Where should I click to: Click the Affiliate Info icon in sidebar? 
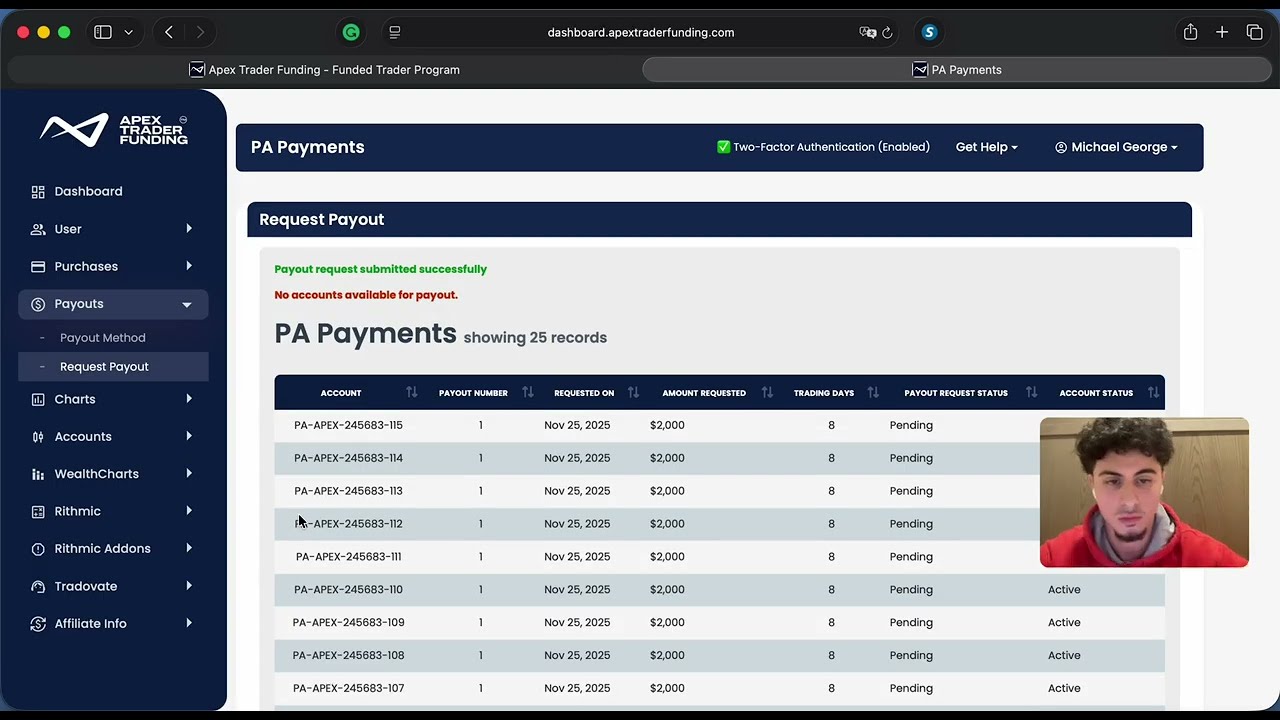(x=38, y=624)
